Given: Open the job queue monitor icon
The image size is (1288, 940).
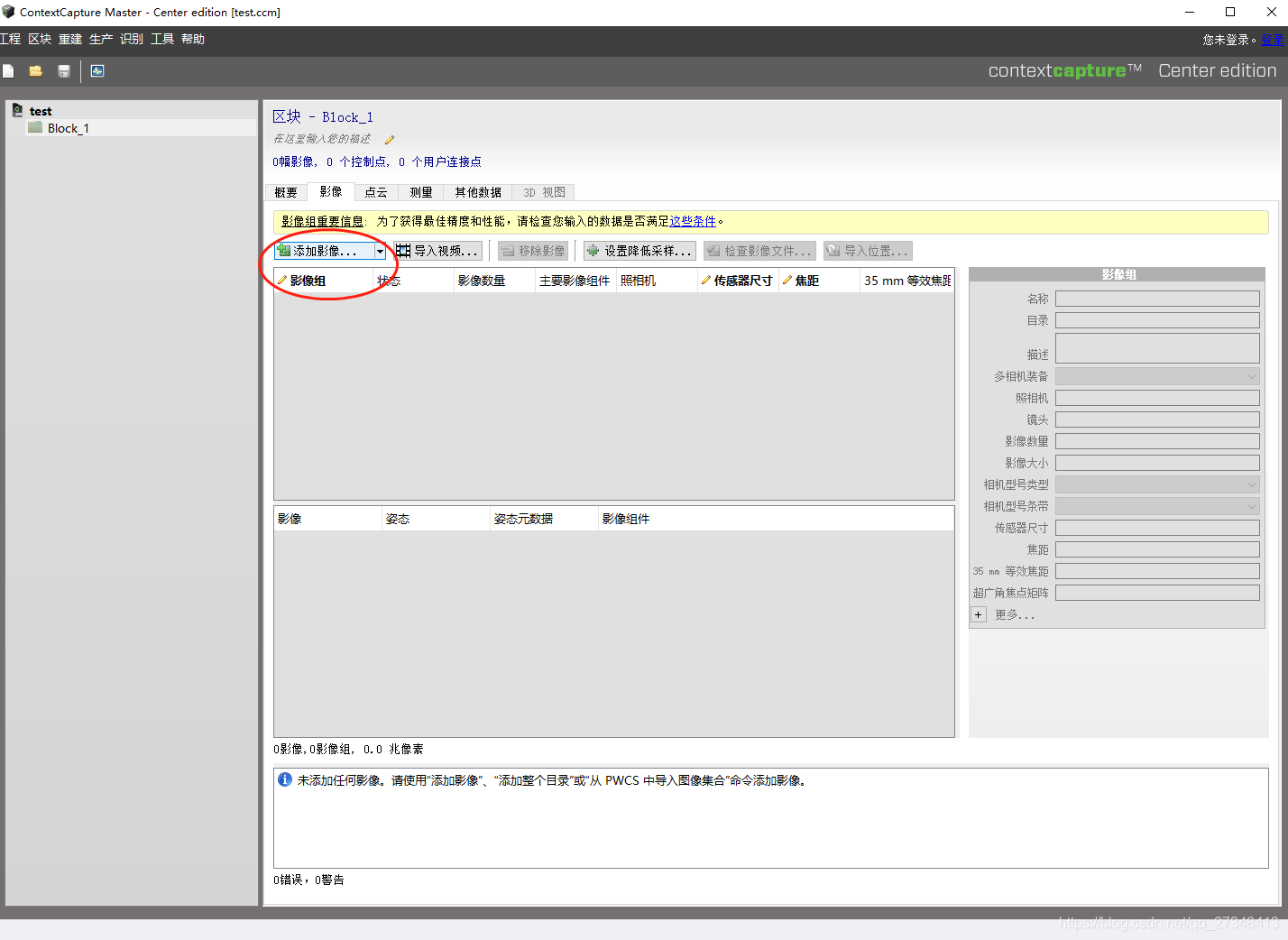Looking at the screenshot, I should pos(97,71).
